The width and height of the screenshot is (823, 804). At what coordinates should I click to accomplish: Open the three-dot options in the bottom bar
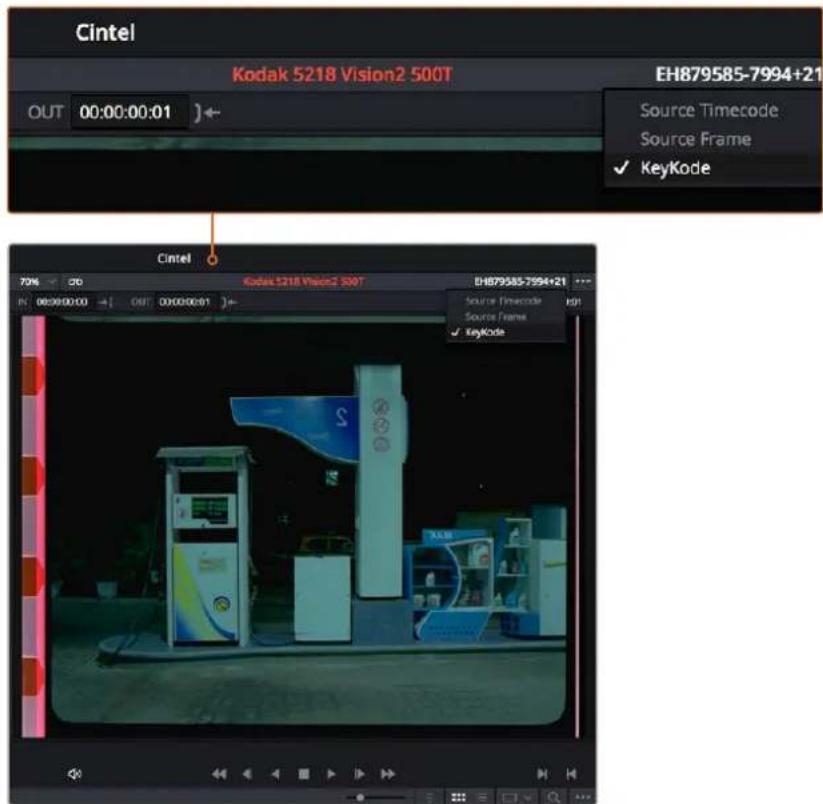coord(583,798)
